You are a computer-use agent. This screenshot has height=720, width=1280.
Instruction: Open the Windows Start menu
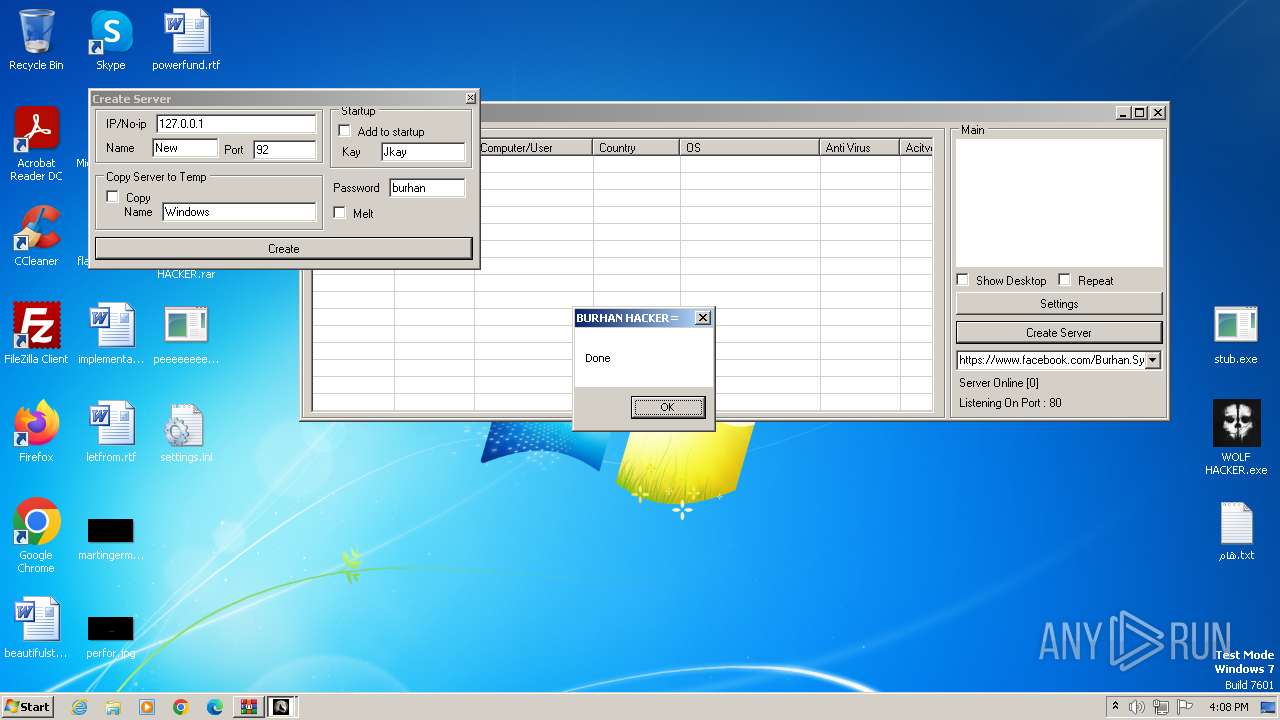coord(27,707)
